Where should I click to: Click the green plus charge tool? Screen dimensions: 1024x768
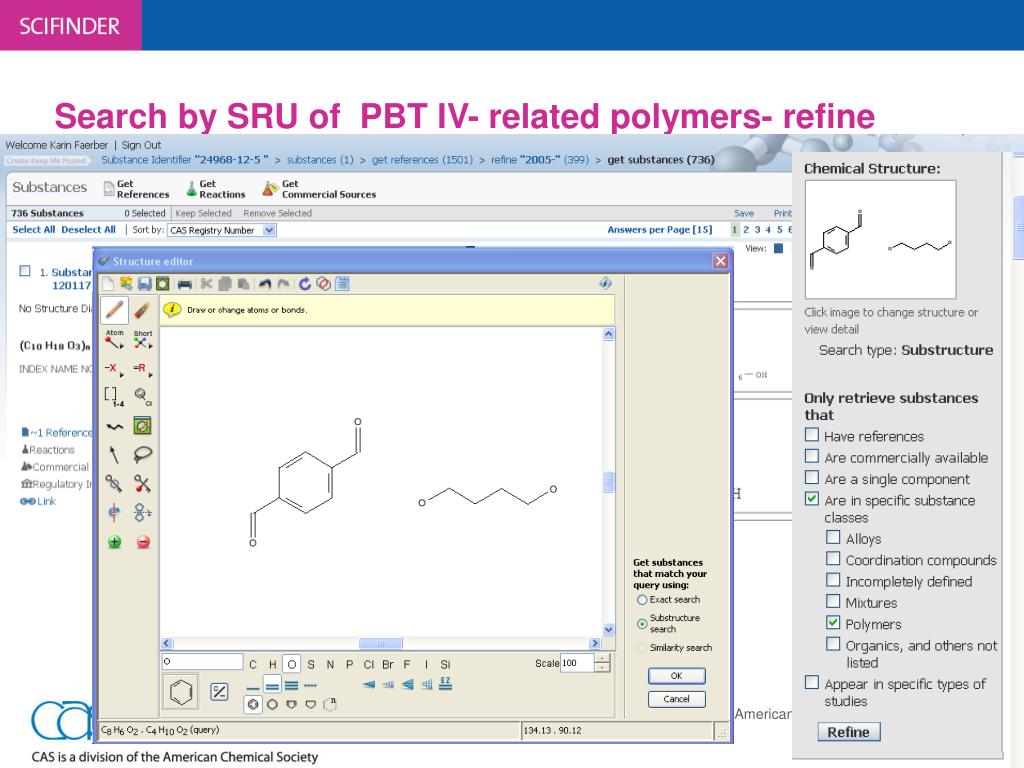point(114,542)
